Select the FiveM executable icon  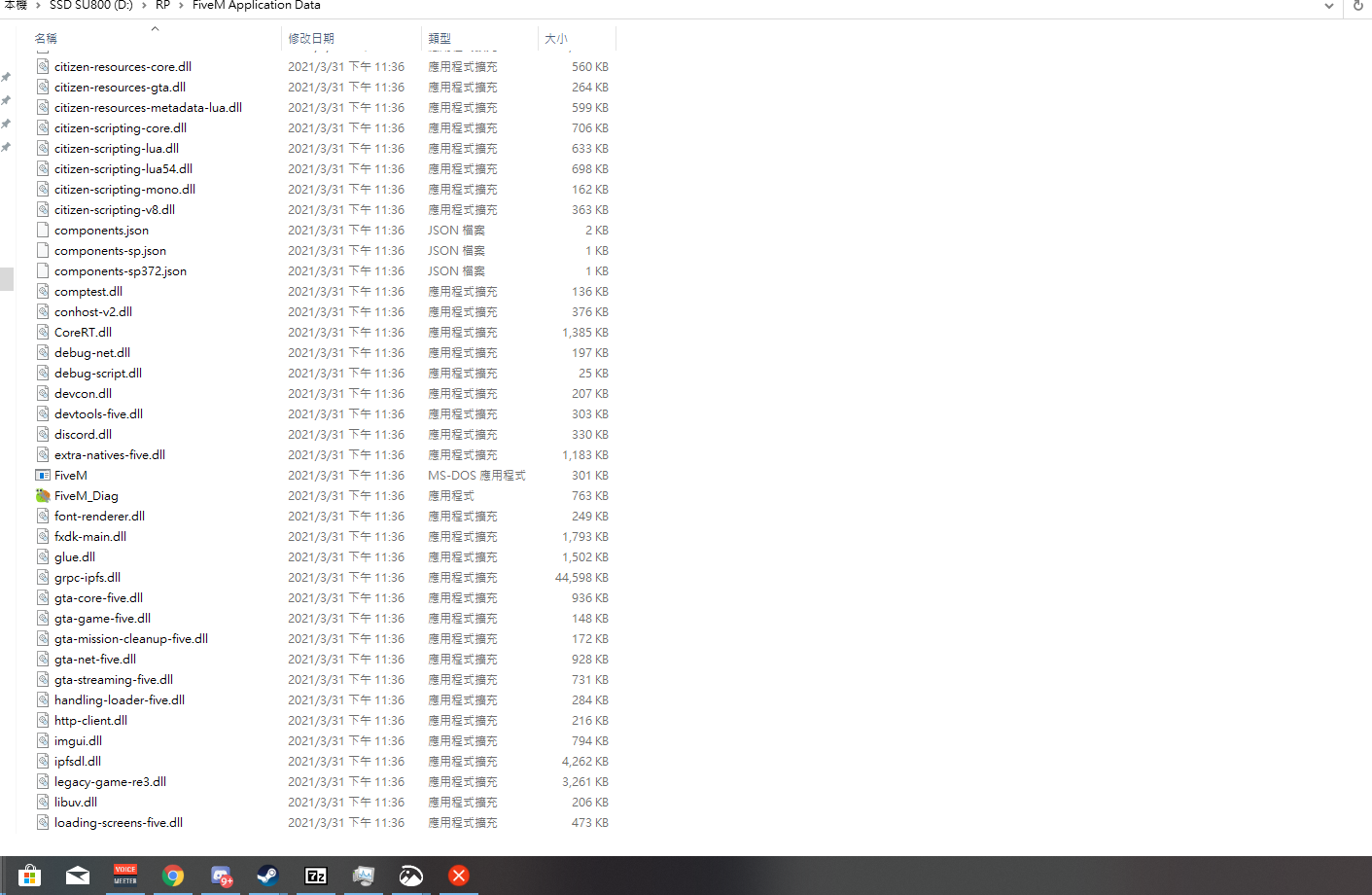(43, 475)
